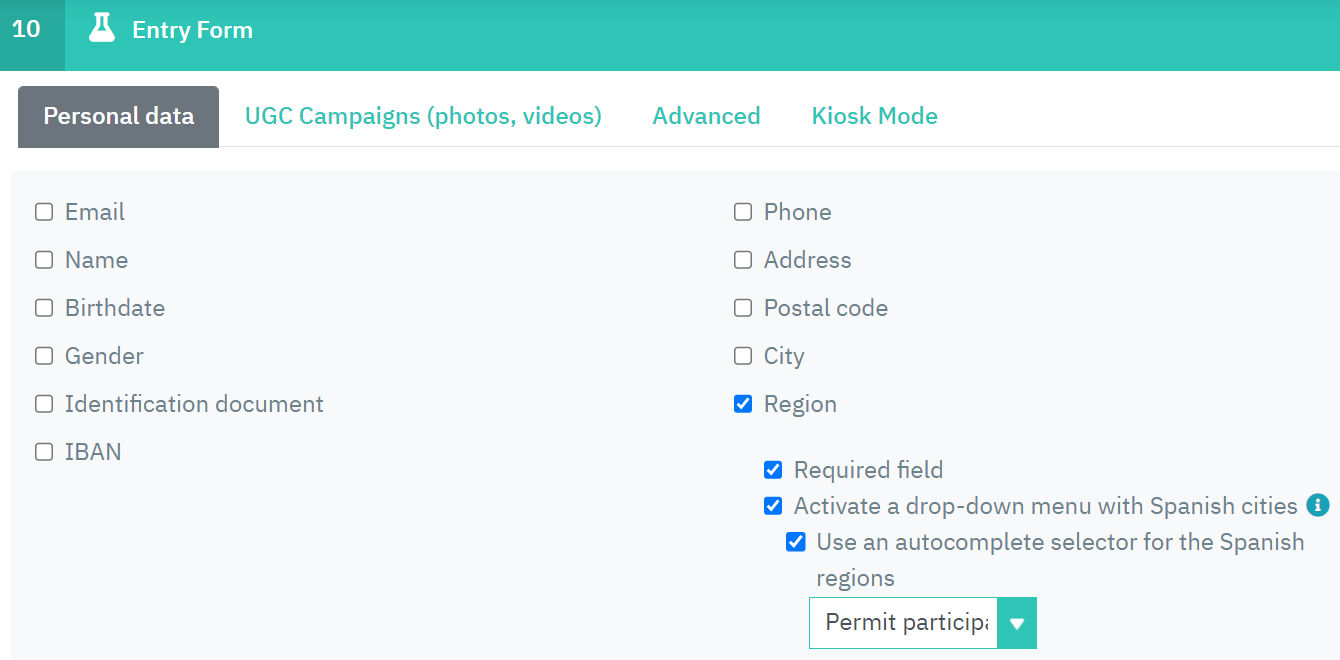Enable the IBAN checkbox
The image size is (1340, 660).
pos(44,452)
